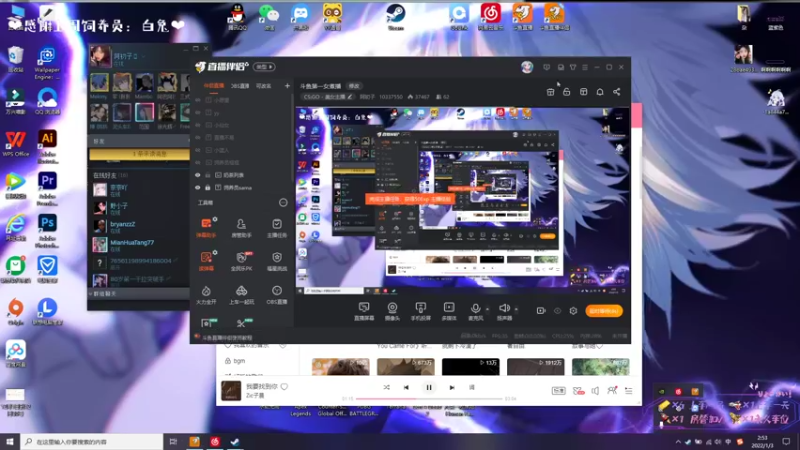Add a 多媒体 media source
Screen dimensions: 800x450
pyautogui.click(x=448, y=311)
